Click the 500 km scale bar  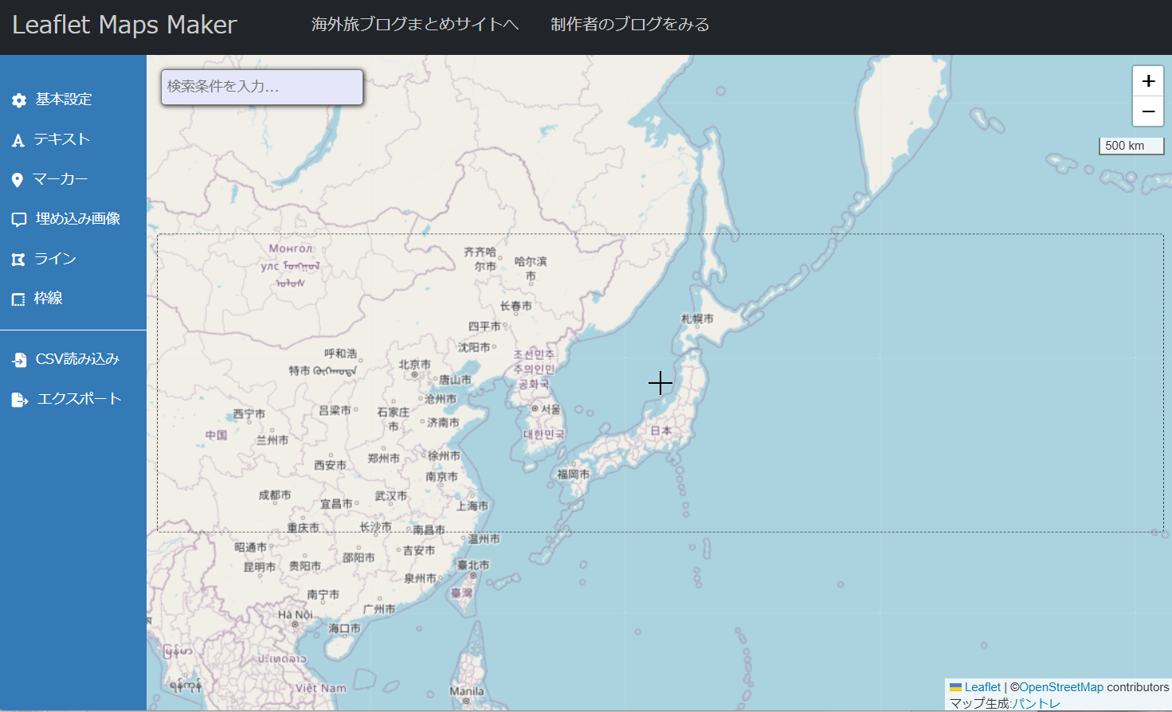click(1131, 146)
